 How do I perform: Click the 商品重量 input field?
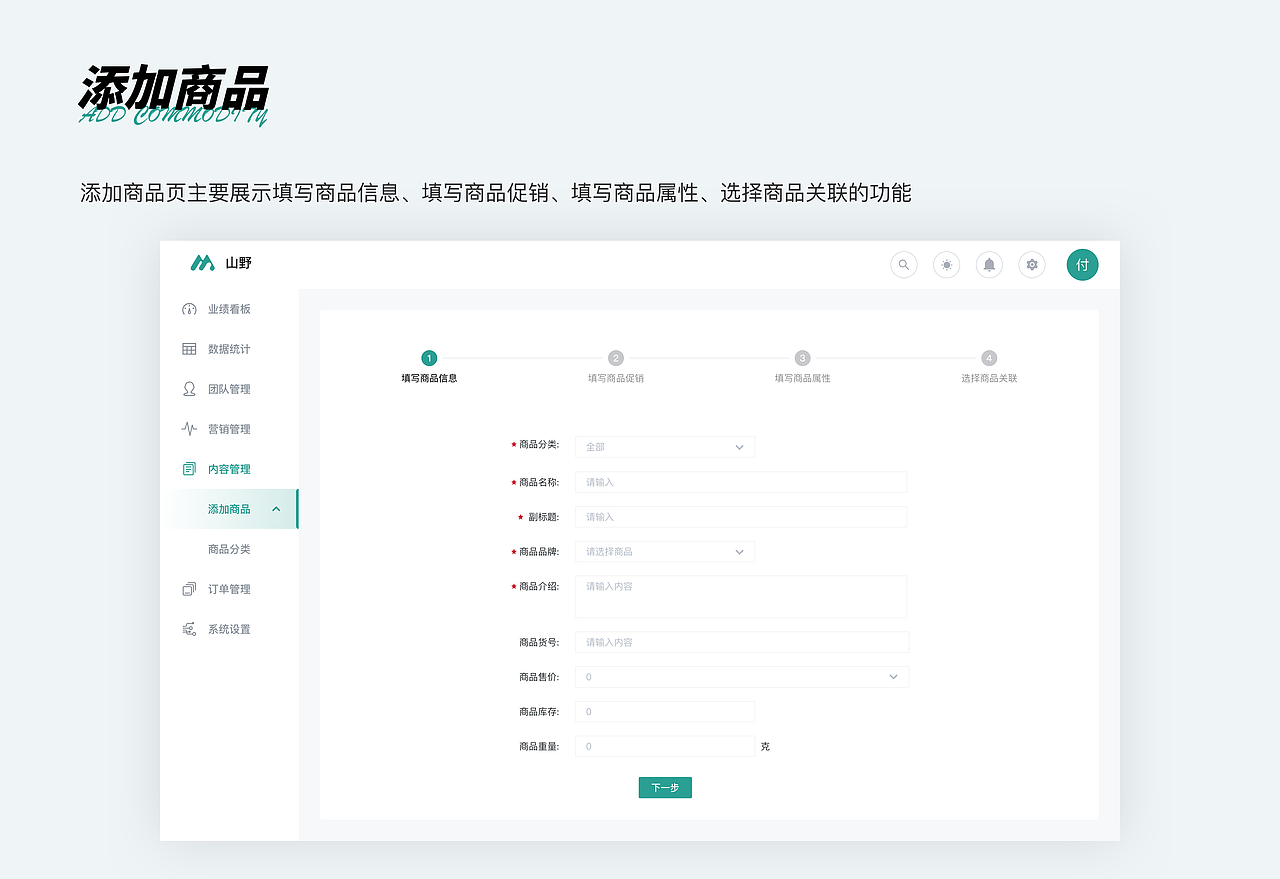(665, 746)
